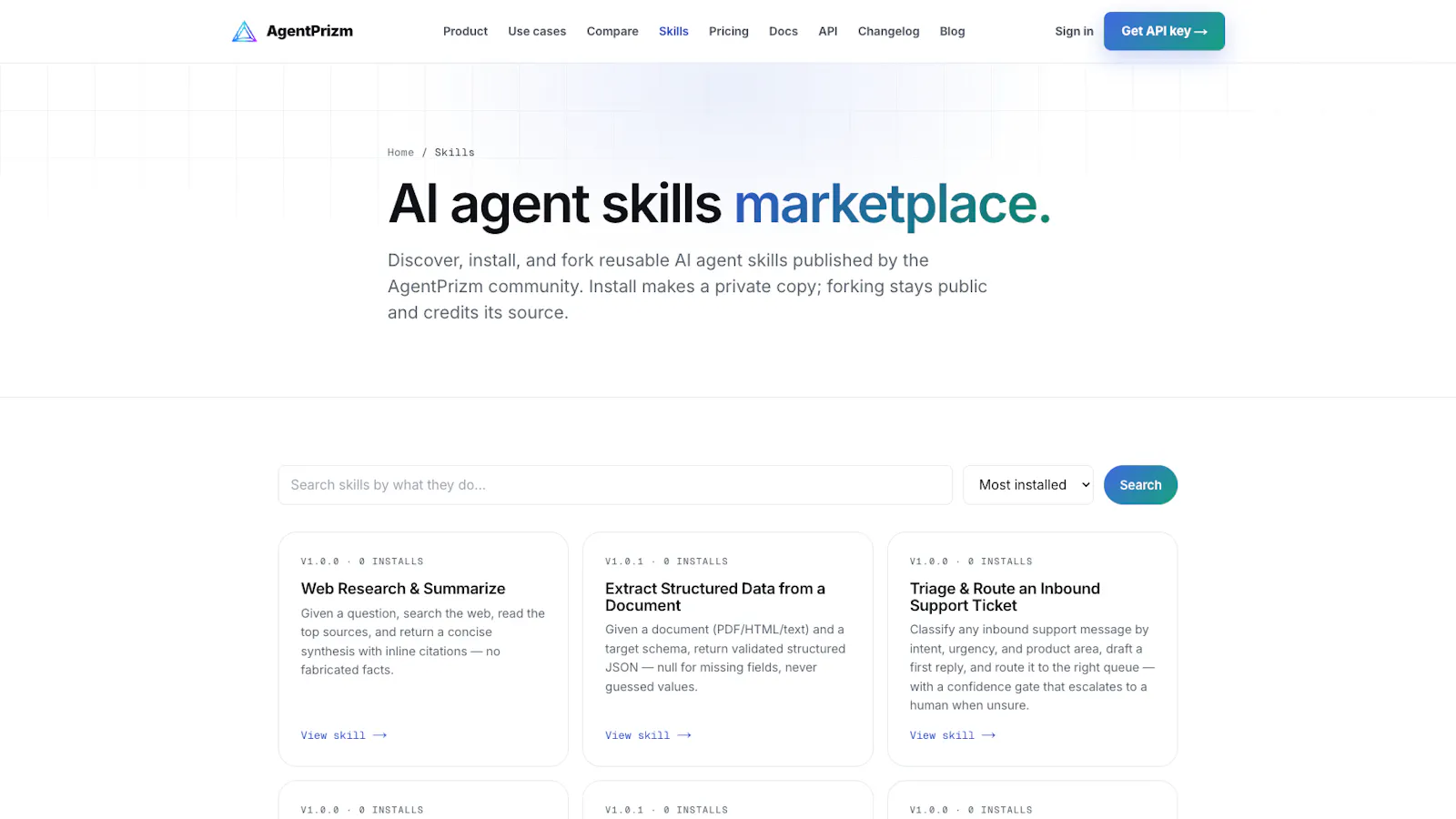Go to Use cases in navigation
This screenshot has width=1456, height=819.
537,31
